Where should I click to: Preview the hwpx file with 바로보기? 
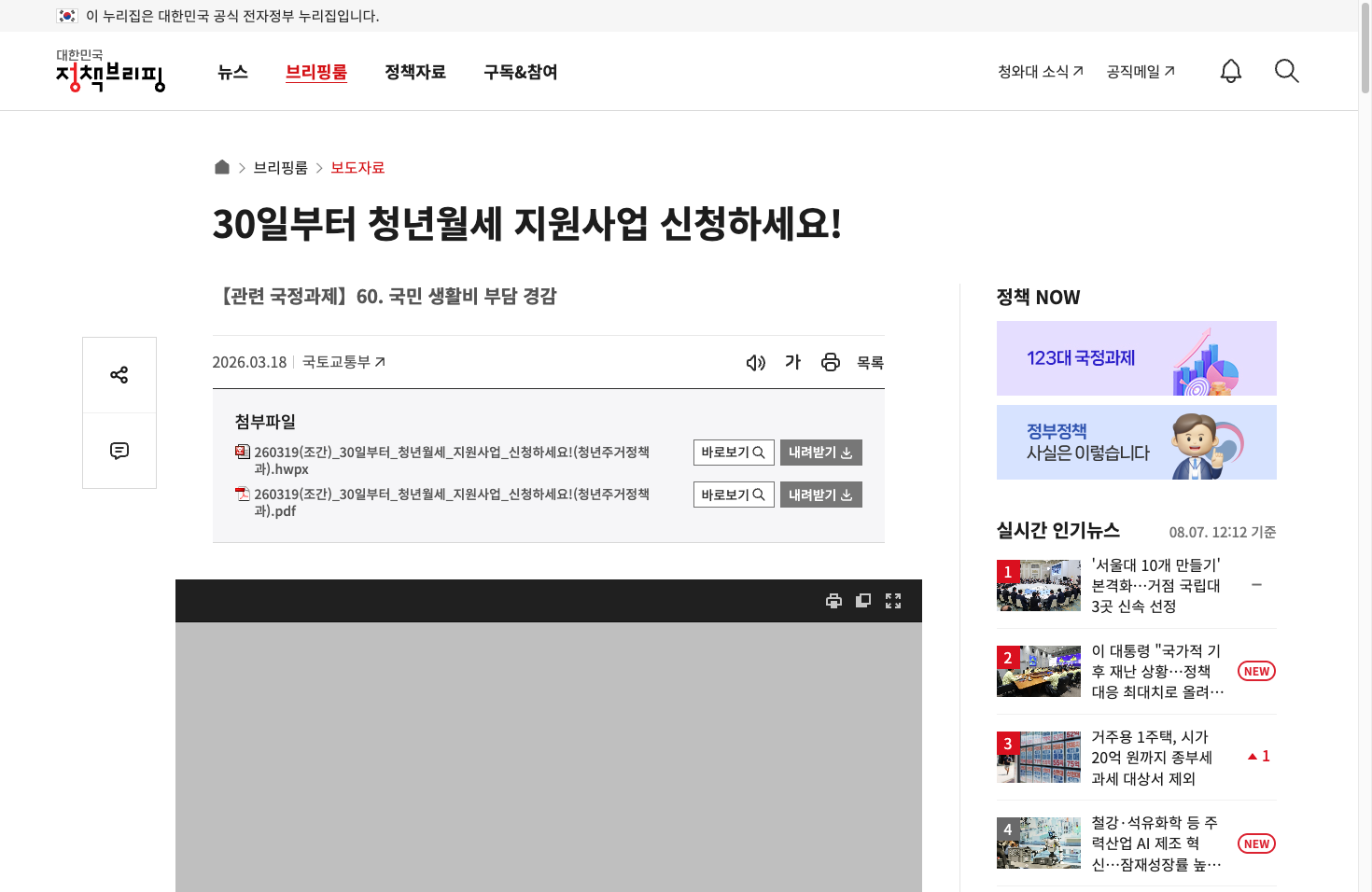[734, 453]
